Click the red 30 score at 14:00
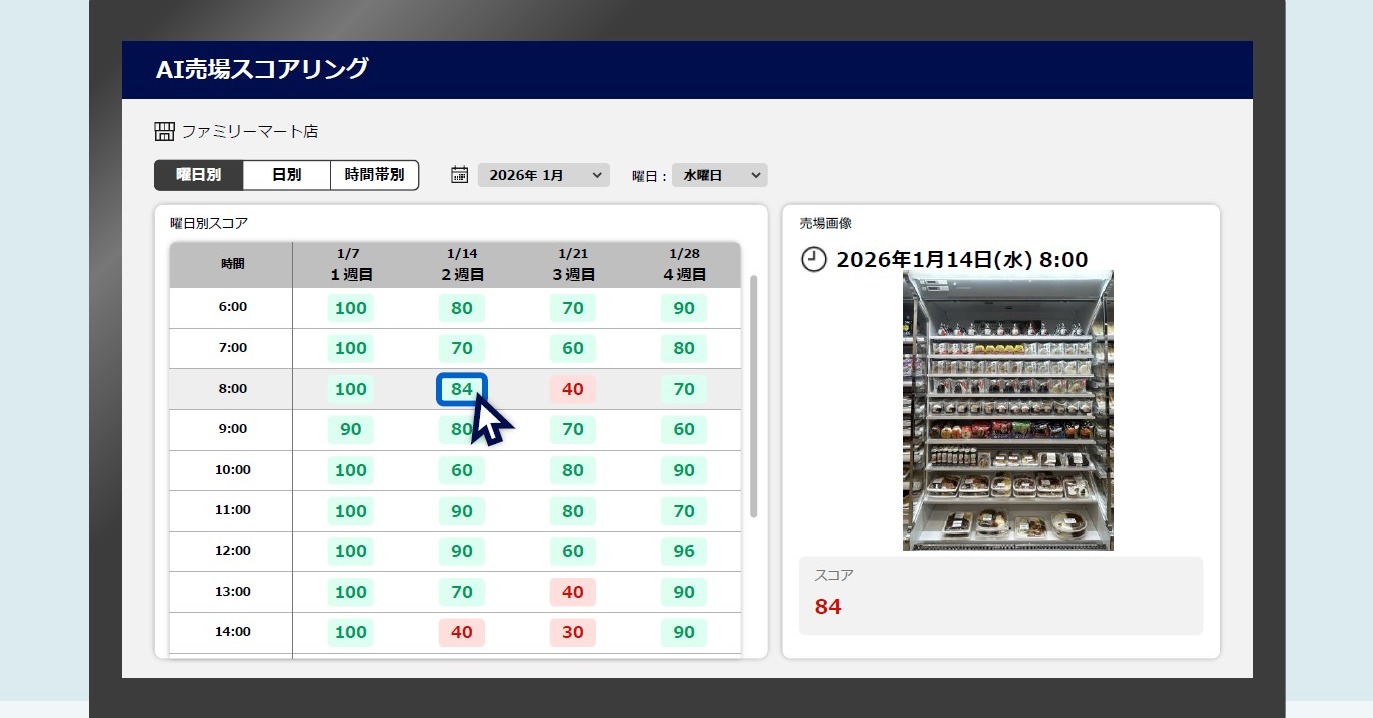 coord(572,632)
